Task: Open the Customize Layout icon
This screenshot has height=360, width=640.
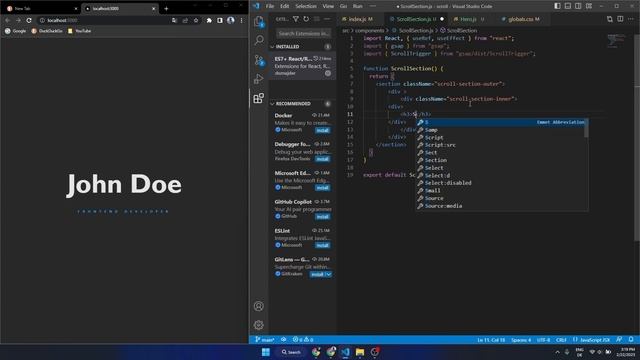Action: (589, 6)
